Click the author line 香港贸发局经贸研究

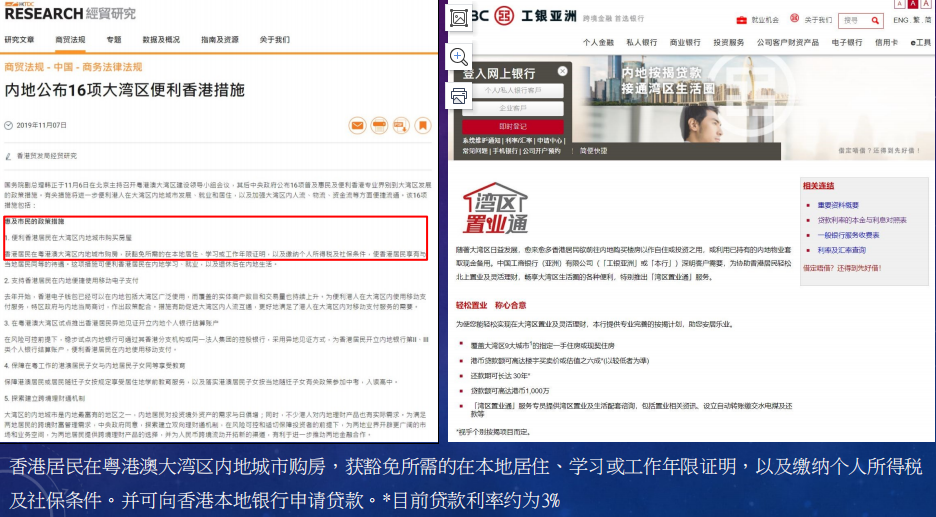[x=47, y=156]
